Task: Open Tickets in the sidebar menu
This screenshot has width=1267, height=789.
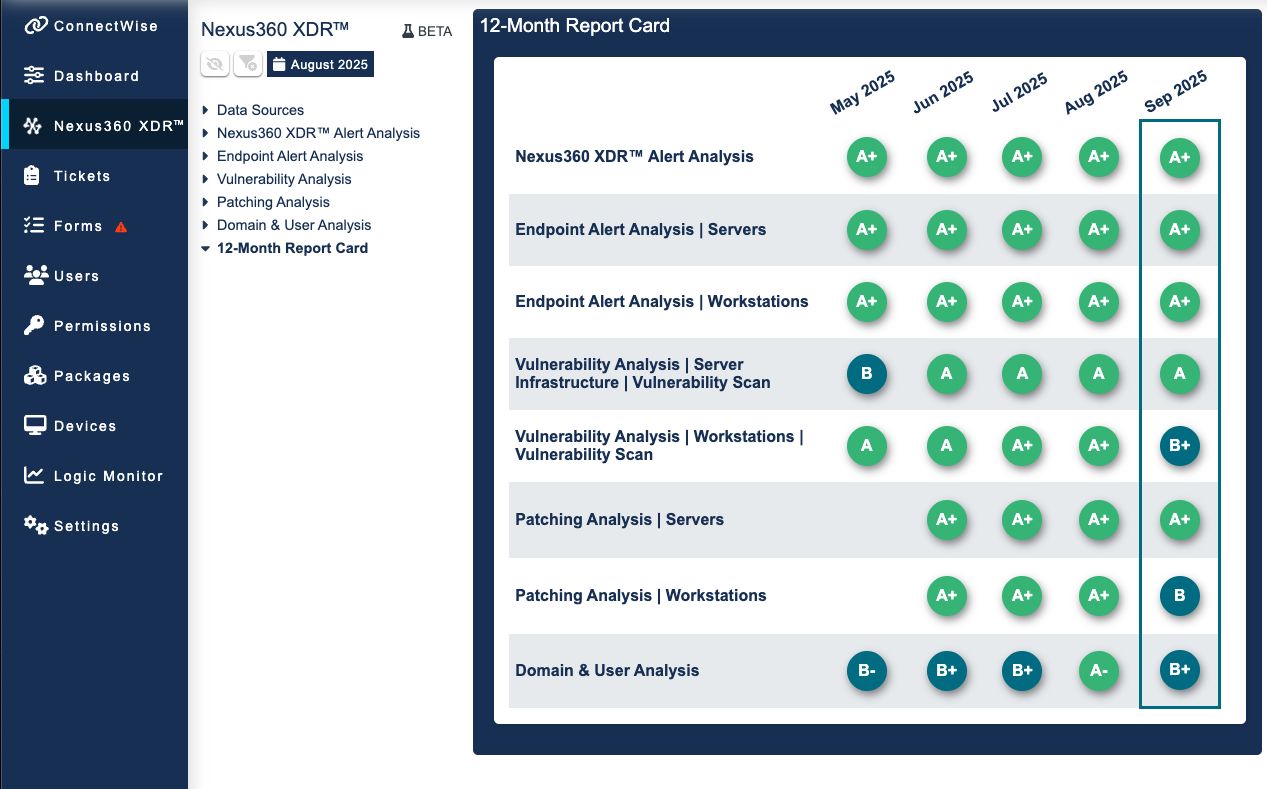Action: (94, 175)
